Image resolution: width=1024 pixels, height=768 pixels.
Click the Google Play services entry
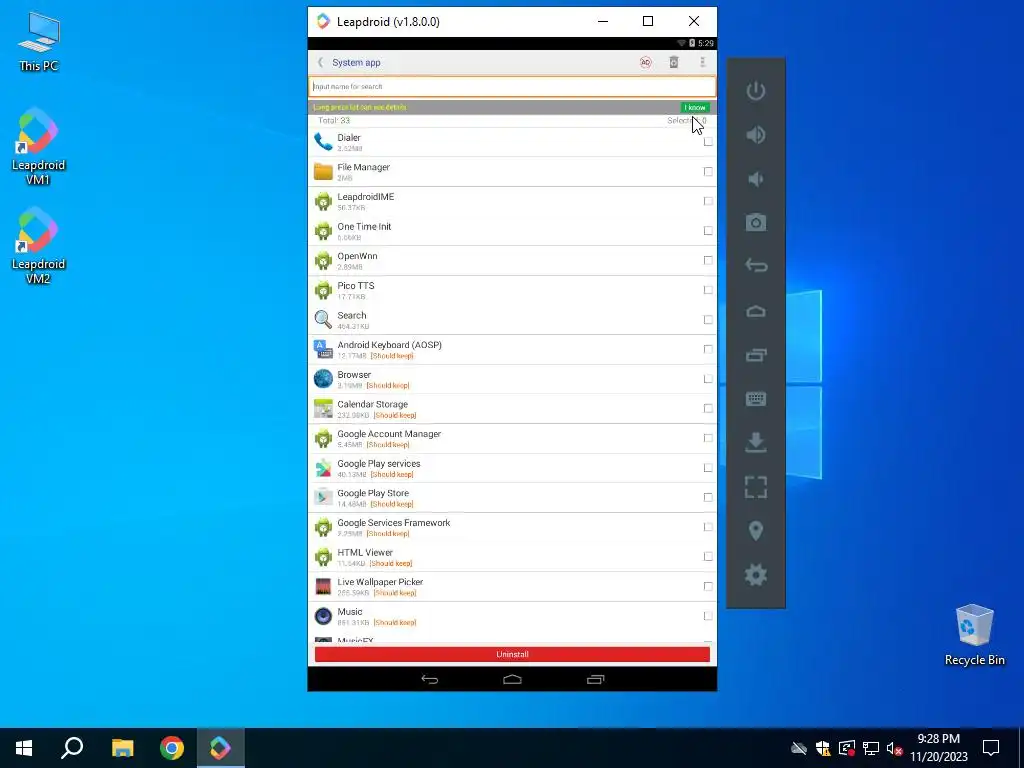512,468
